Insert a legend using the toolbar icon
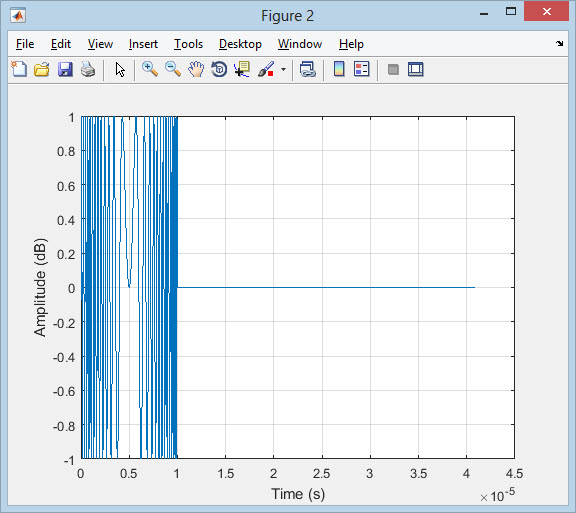 (x=361, y=69)
